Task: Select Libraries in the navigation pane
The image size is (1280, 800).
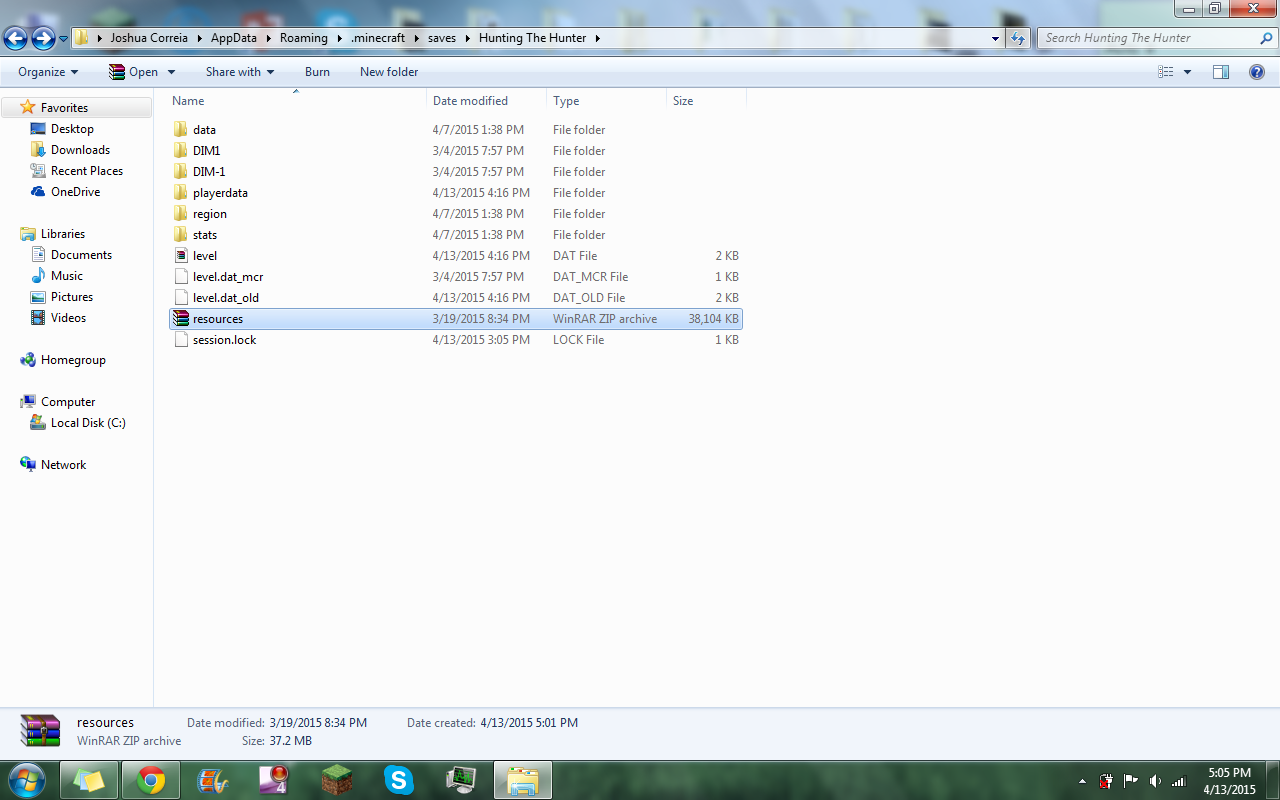Action: tap(63, 234)
